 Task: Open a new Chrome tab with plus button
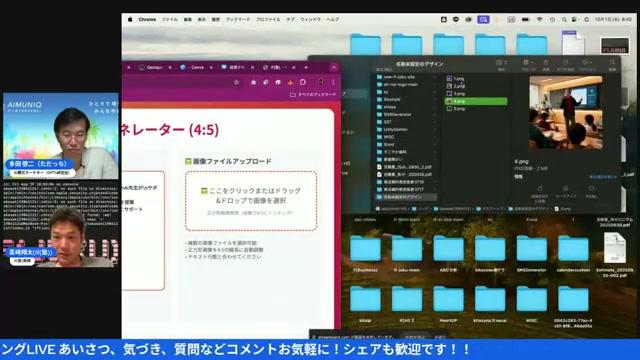point(306,67)
